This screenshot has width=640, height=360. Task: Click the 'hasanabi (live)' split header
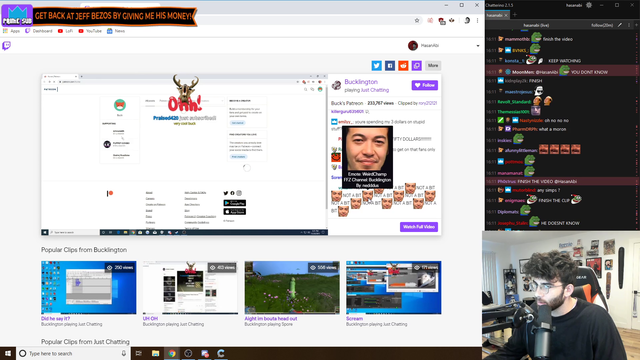pyautogui.click(x=536, y=25)
